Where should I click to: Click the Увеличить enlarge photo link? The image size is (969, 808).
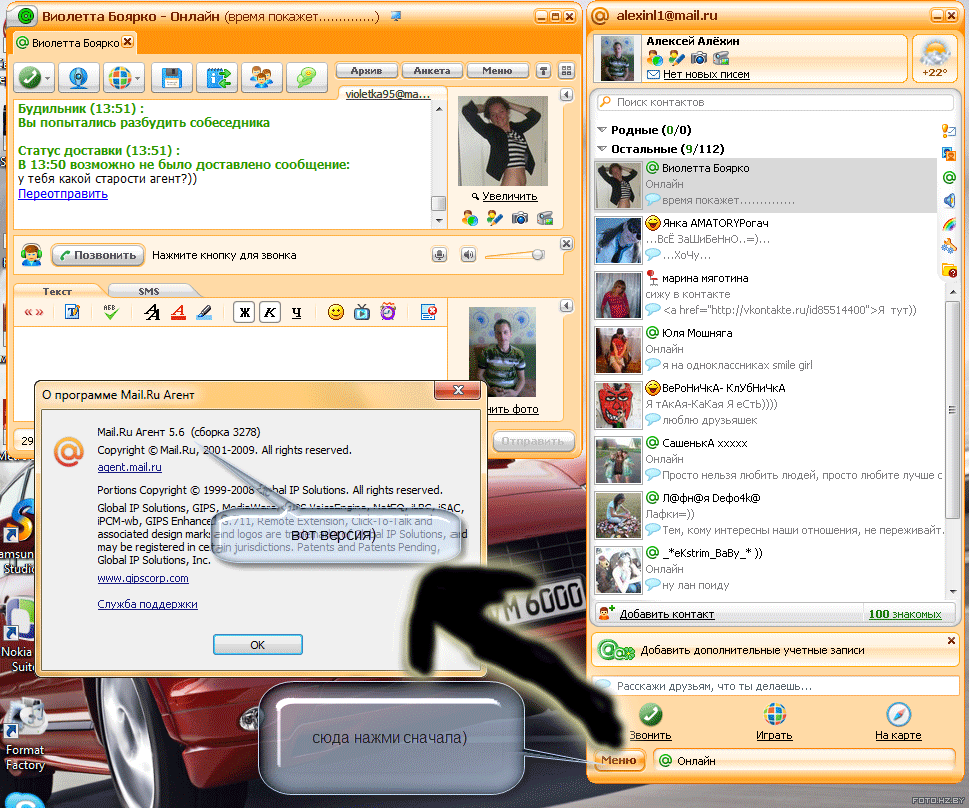[x=509, y=196]
